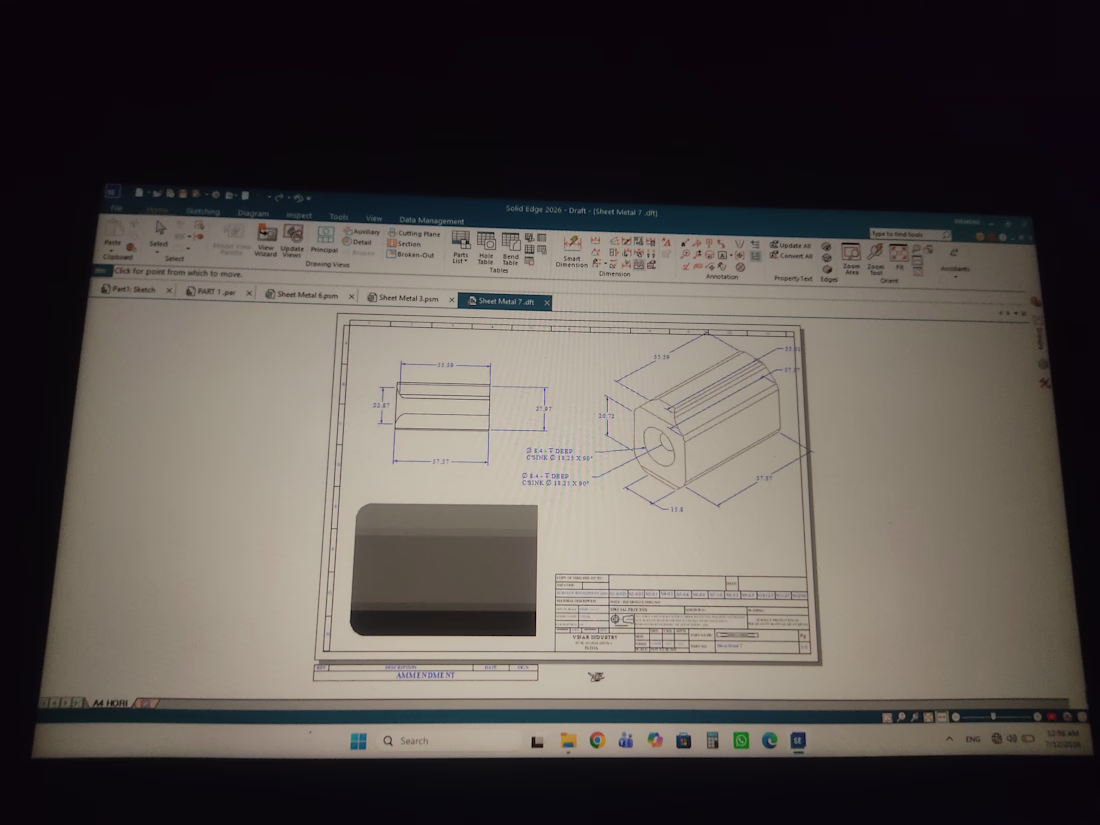This screenshot has width=1100, height=825.
Task: Open Windows Start menu
Action: coord(358,741)
